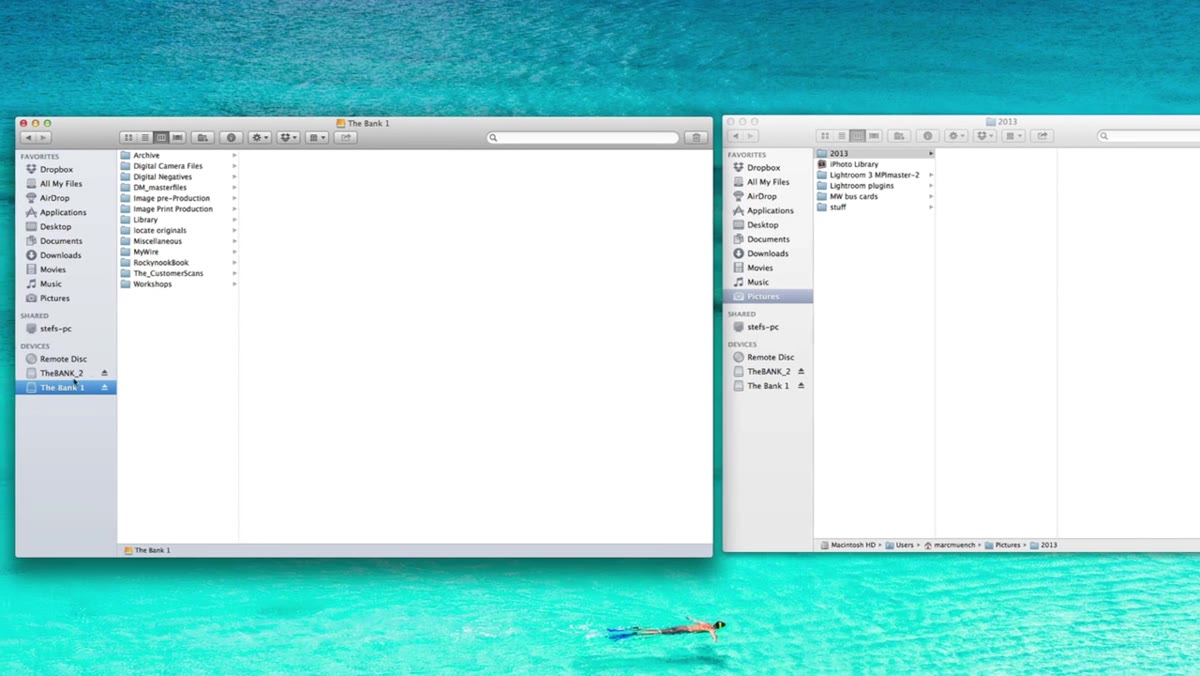Open the Arrange menu in The Bank 1 toolbar

pyautogui.click(x=317, y=138)
